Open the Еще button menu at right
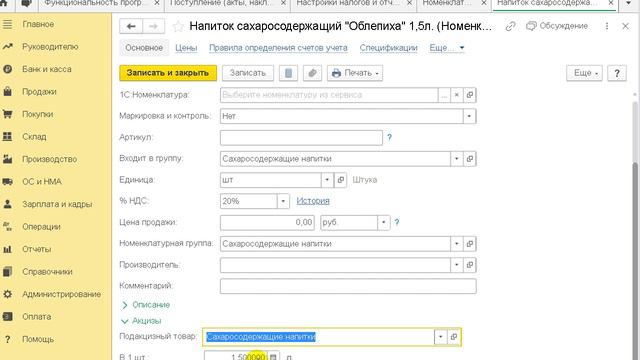 [584, 73]
